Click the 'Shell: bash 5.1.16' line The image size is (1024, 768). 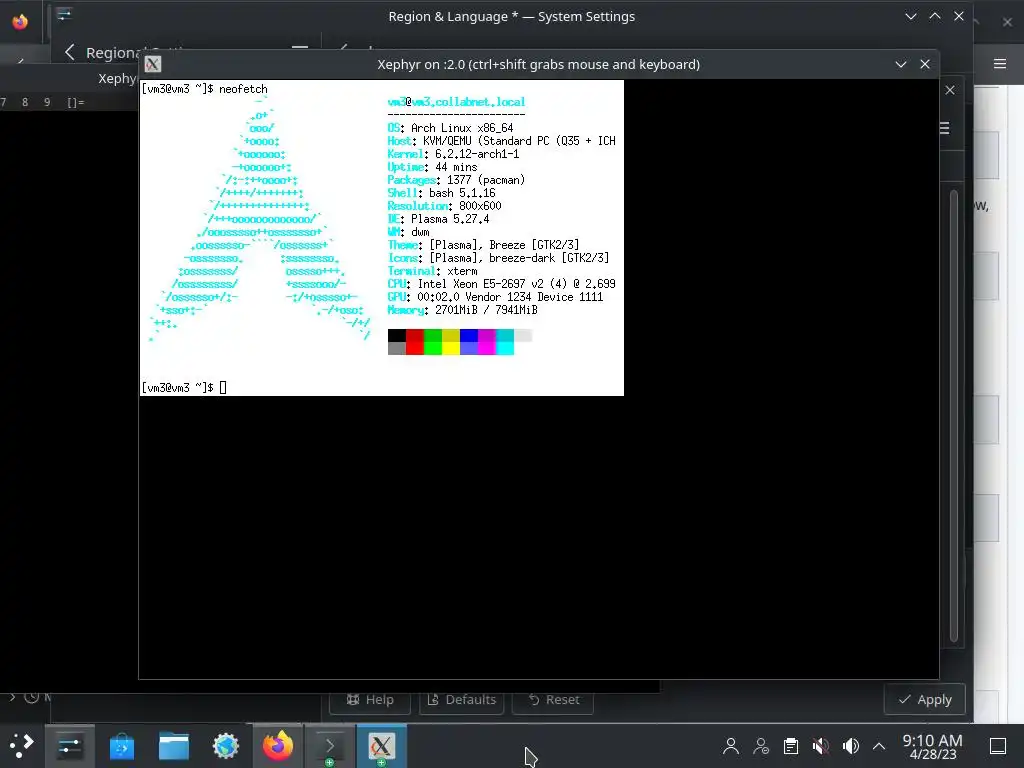click(441, 193)
